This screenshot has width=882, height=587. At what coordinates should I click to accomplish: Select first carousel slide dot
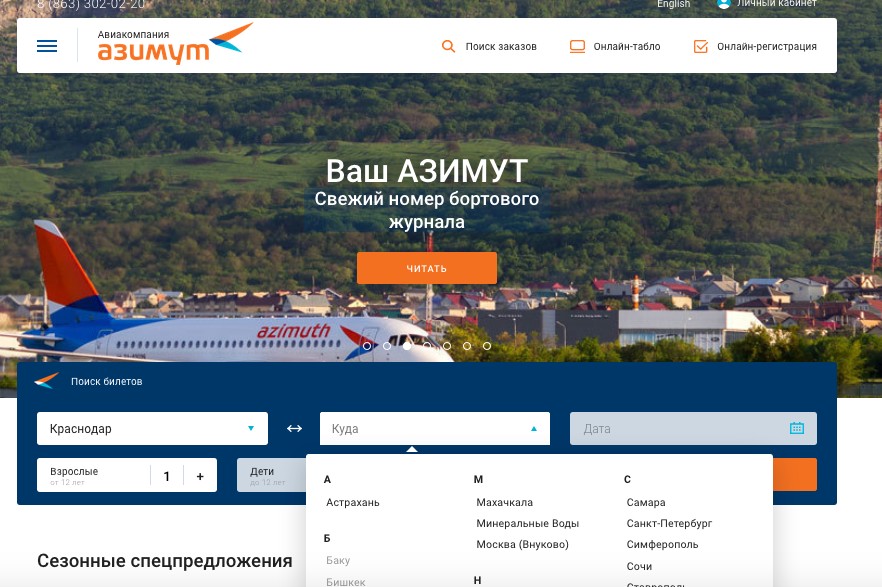tap(367, 346)
